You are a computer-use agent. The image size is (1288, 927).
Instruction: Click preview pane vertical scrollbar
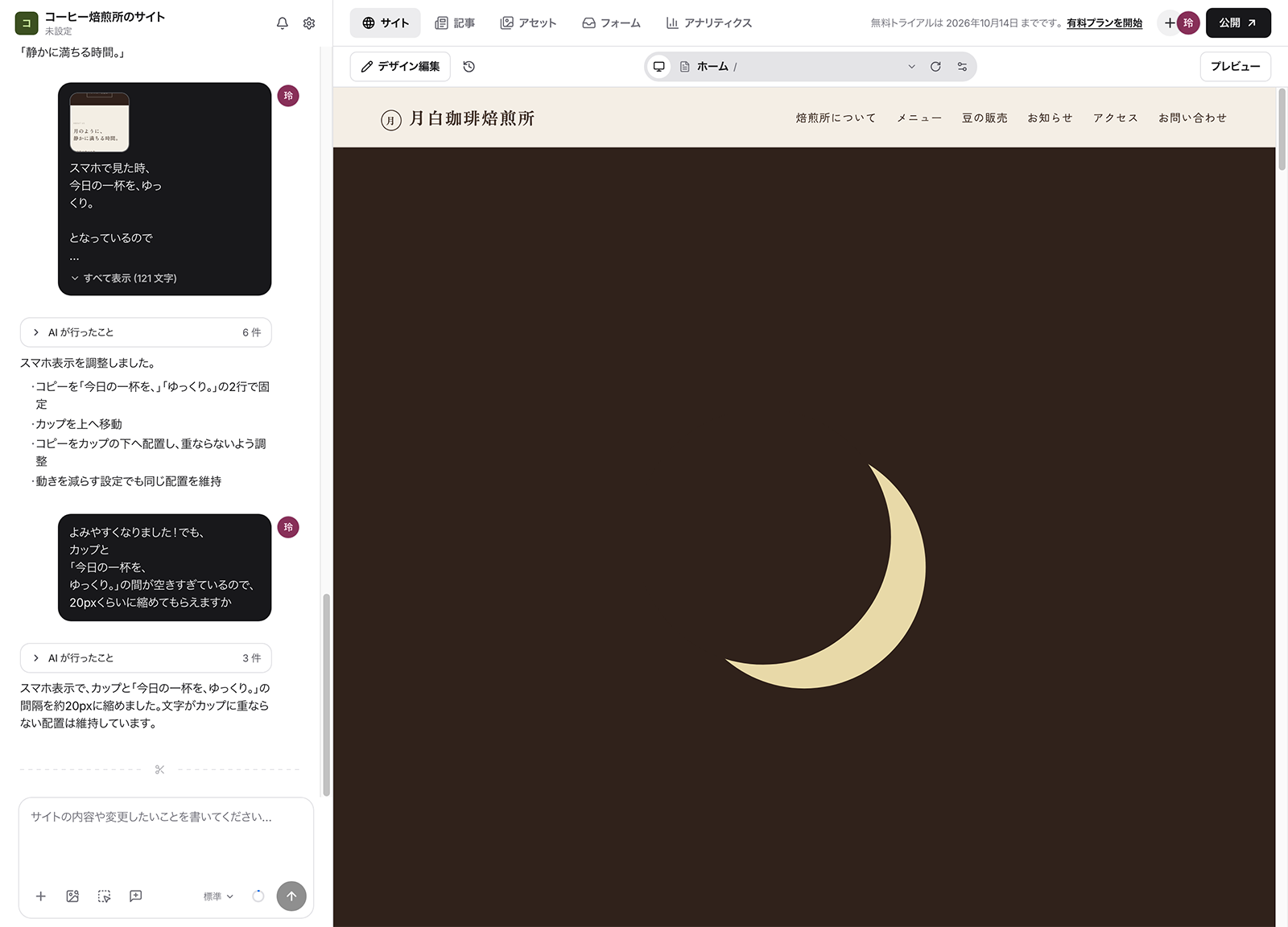1282,130
